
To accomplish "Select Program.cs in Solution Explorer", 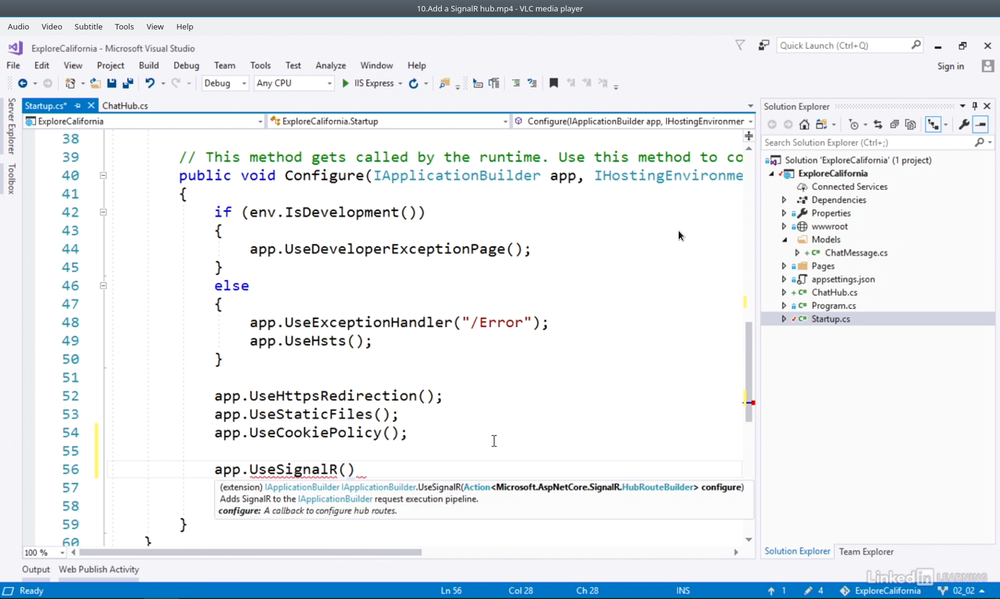I will pyautogui.click(x=834, y=306).
